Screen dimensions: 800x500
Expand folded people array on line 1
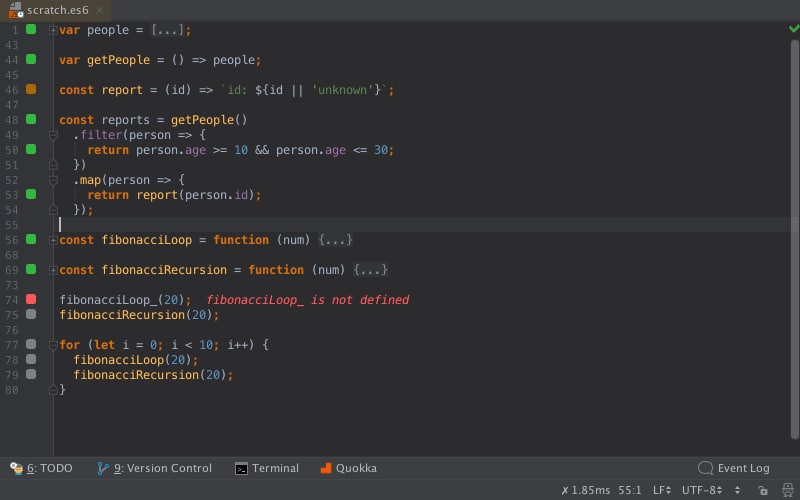(53, 30)
